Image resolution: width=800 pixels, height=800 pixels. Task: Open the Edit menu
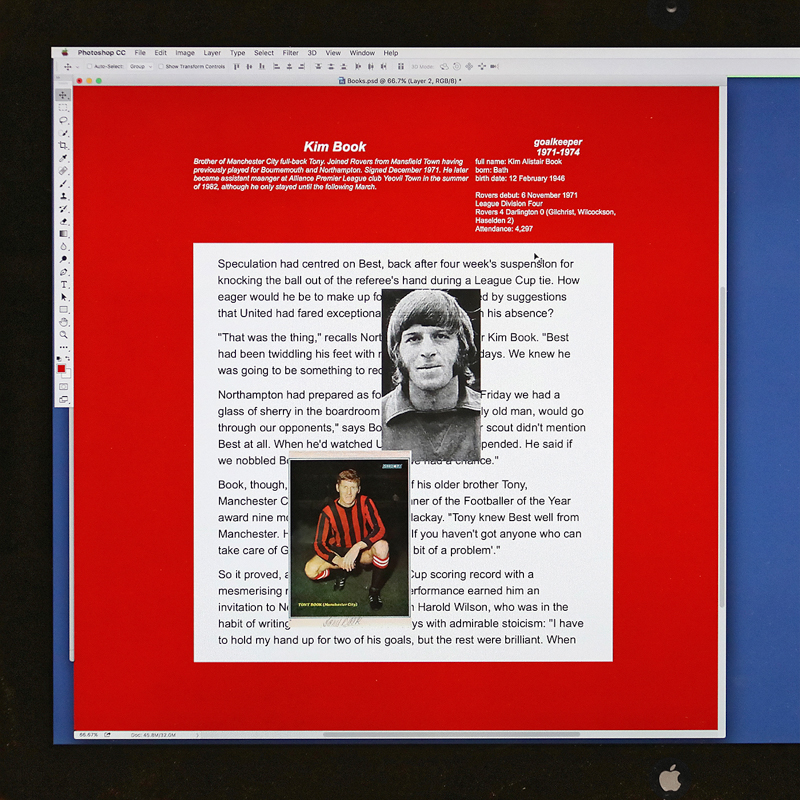161,53
